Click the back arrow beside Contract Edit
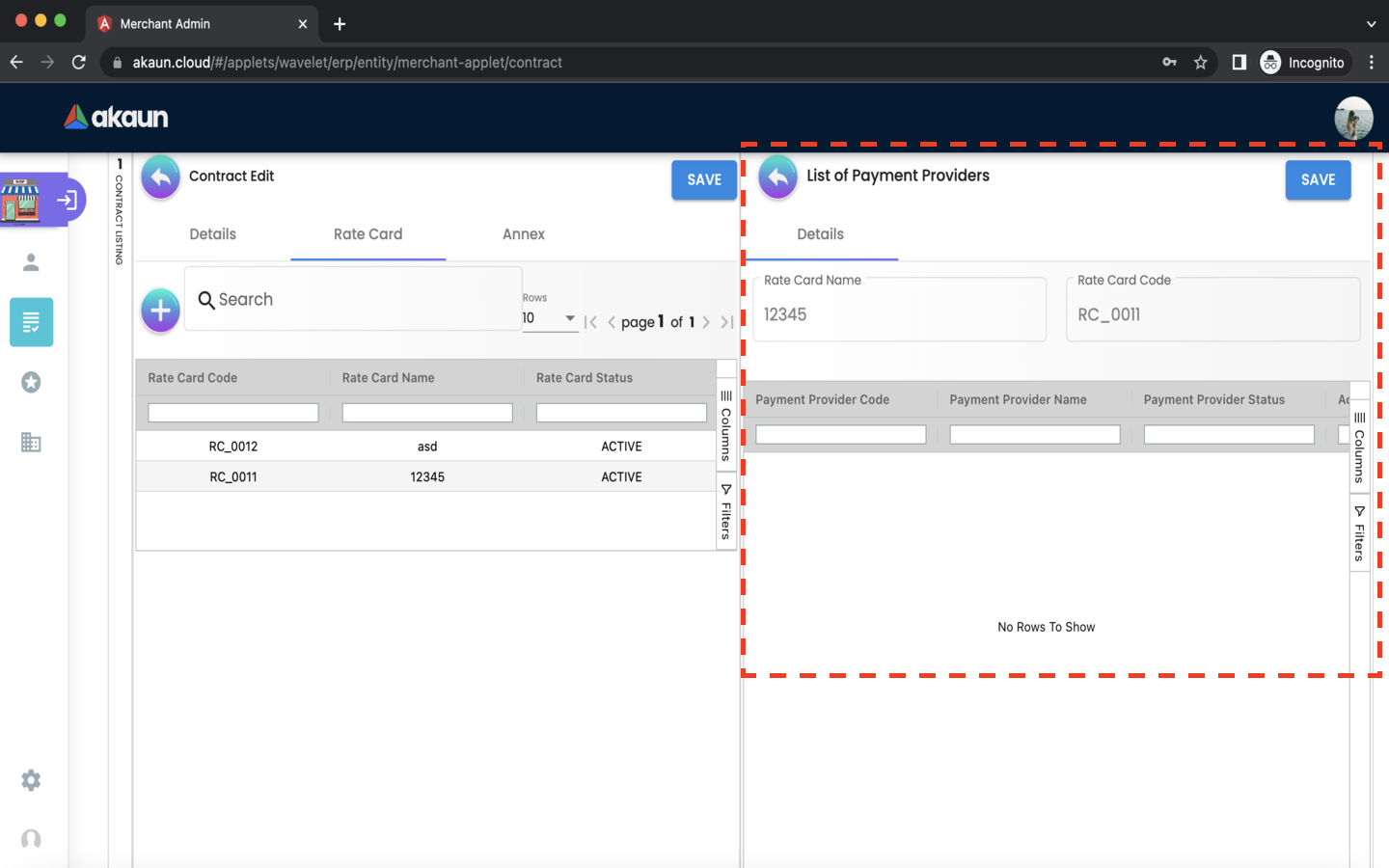 [161, 177]
